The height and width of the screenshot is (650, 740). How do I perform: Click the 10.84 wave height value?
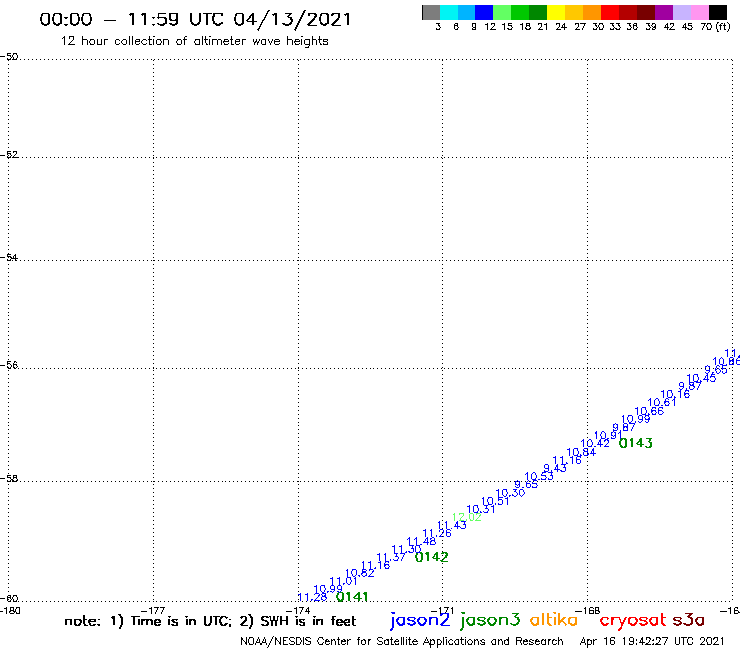pyautogui.click(x=581, y=452)
